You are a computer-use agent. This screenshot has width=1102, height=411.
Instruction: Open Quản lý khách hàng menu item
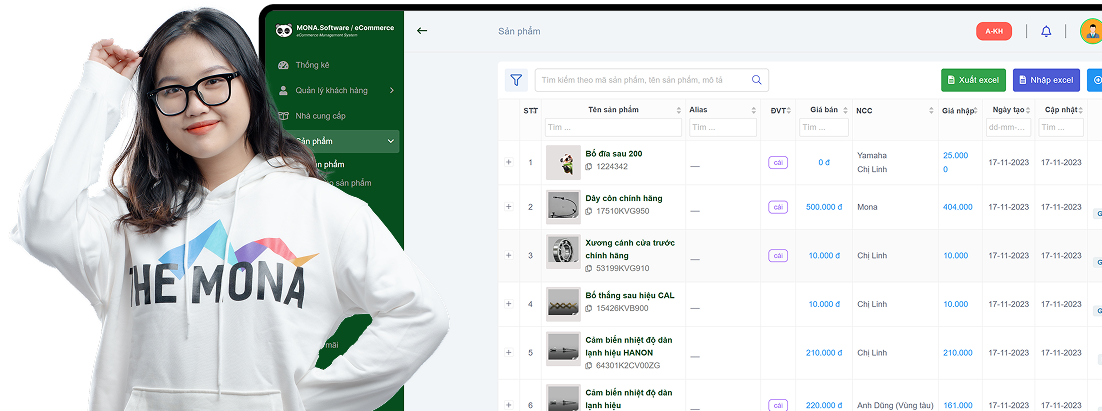coord(331,90)
